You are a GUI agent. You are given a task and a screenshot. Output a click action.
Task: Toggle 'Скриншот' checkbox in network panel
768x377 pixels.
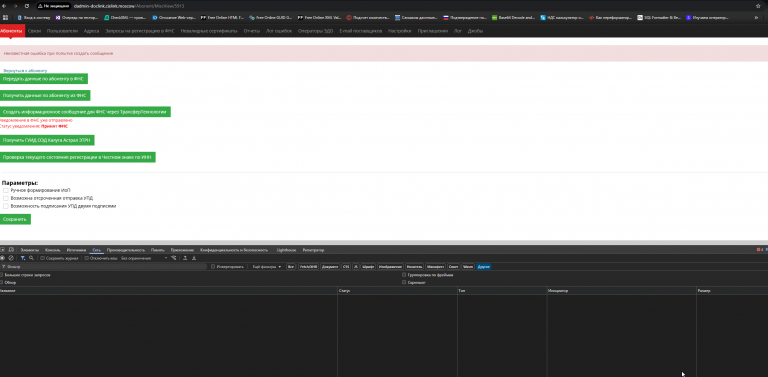pyautogui.click(x=404, y=283)
